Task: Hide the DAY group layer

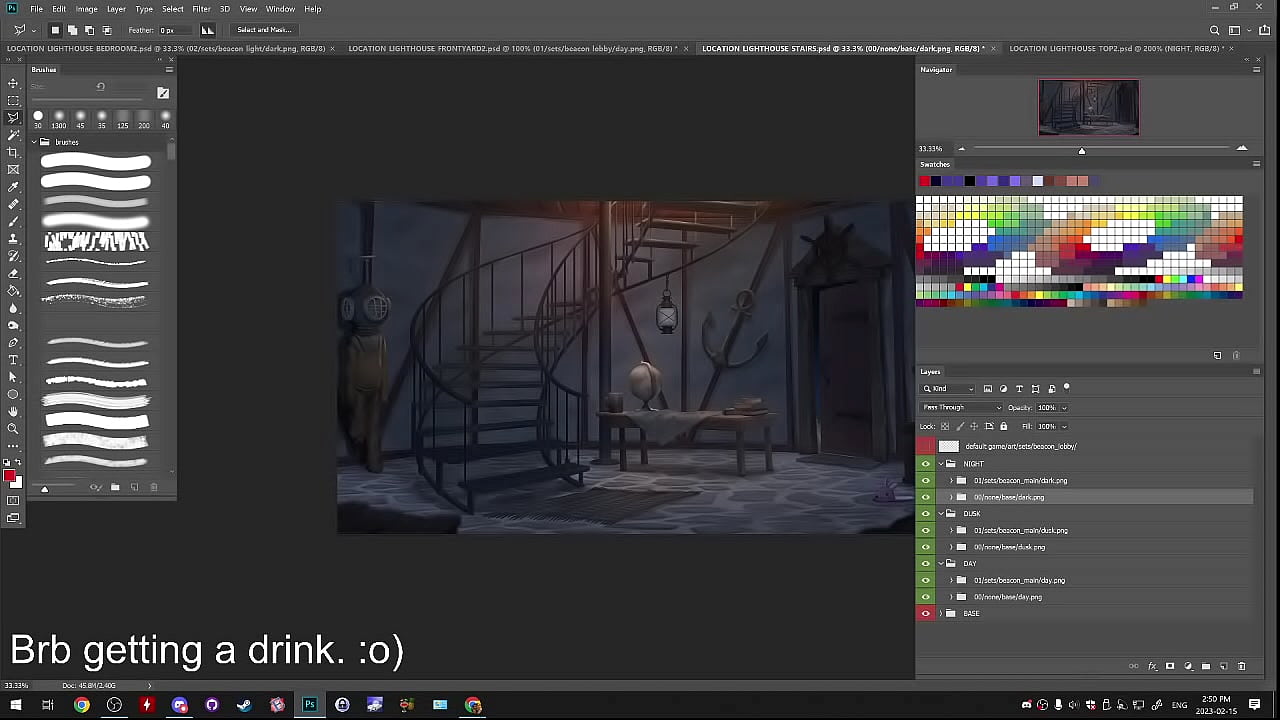Action: [925, 564]
